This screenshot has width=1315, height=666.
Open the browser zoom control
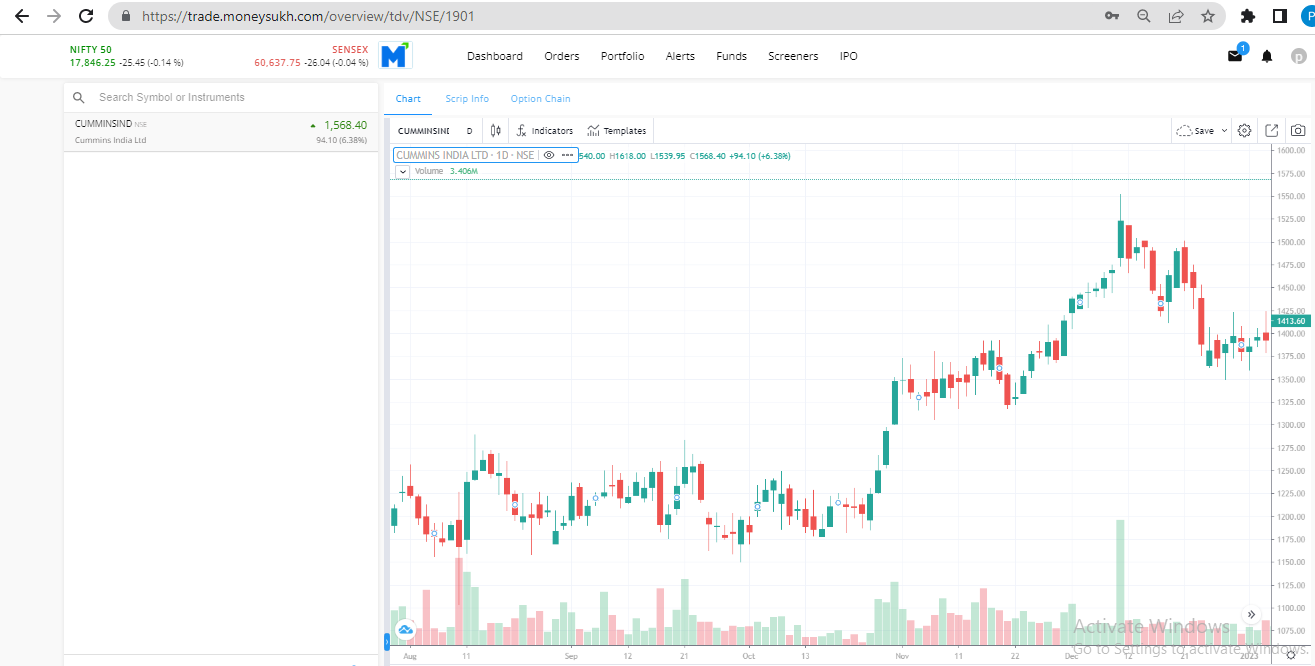tap(1144, 16)
